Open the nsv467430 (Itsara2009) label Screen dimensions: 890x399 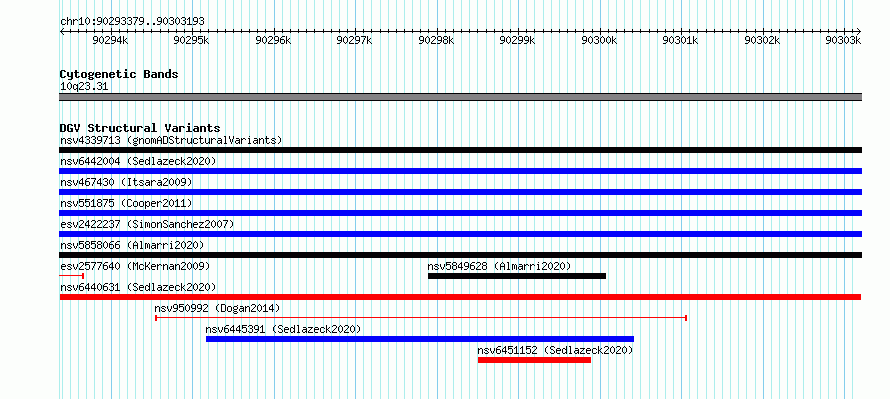(x=126, y=182)
